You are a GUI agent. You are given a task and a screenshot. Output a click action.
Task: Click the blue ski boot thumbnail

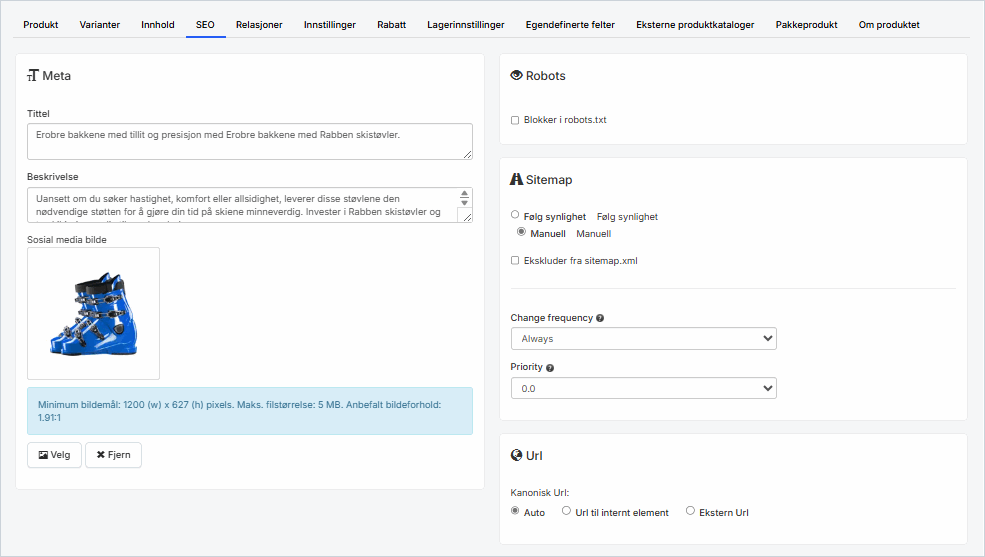click(93, 313)
